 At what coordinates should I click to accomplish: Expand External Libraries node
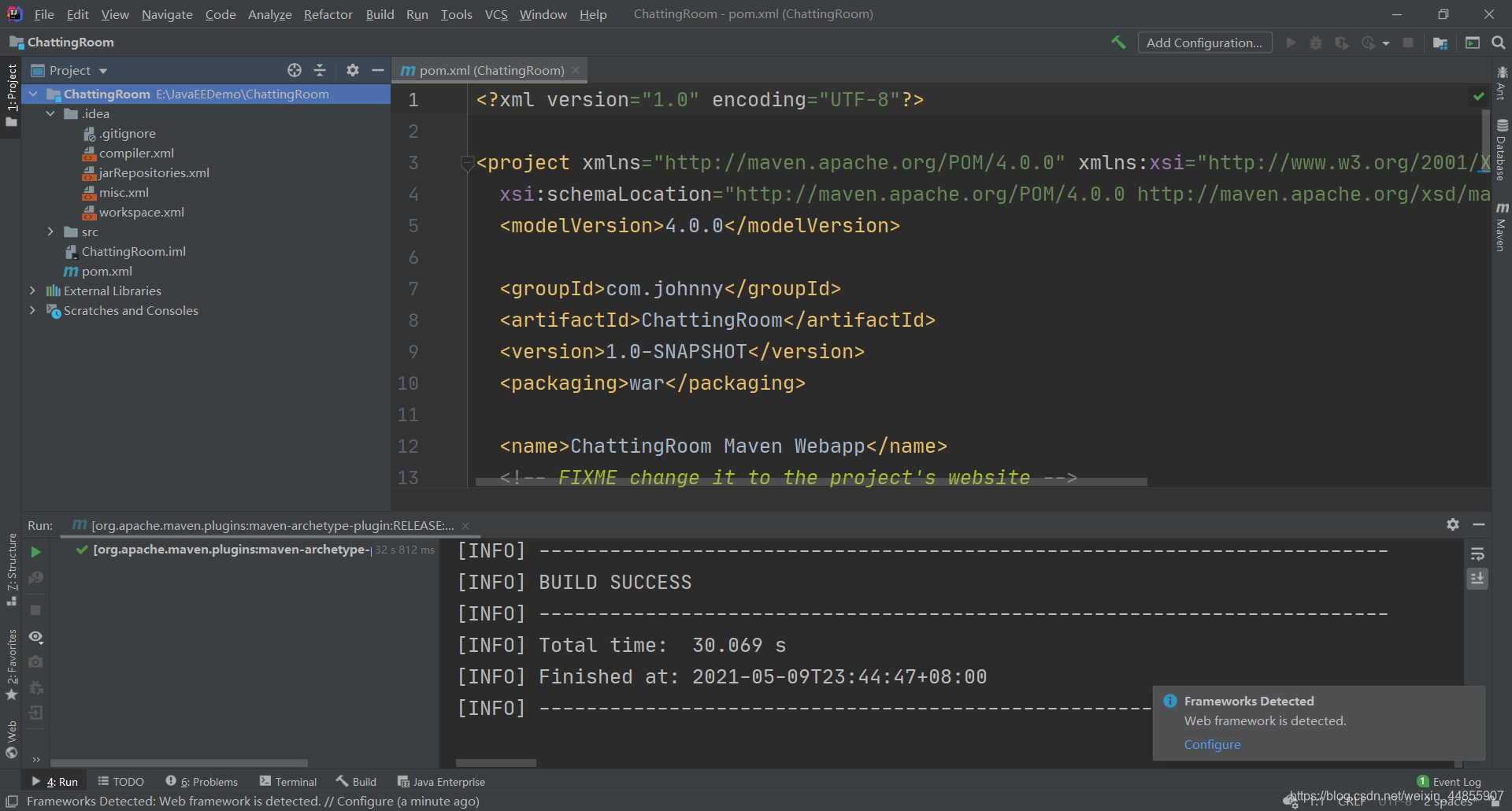32,291
